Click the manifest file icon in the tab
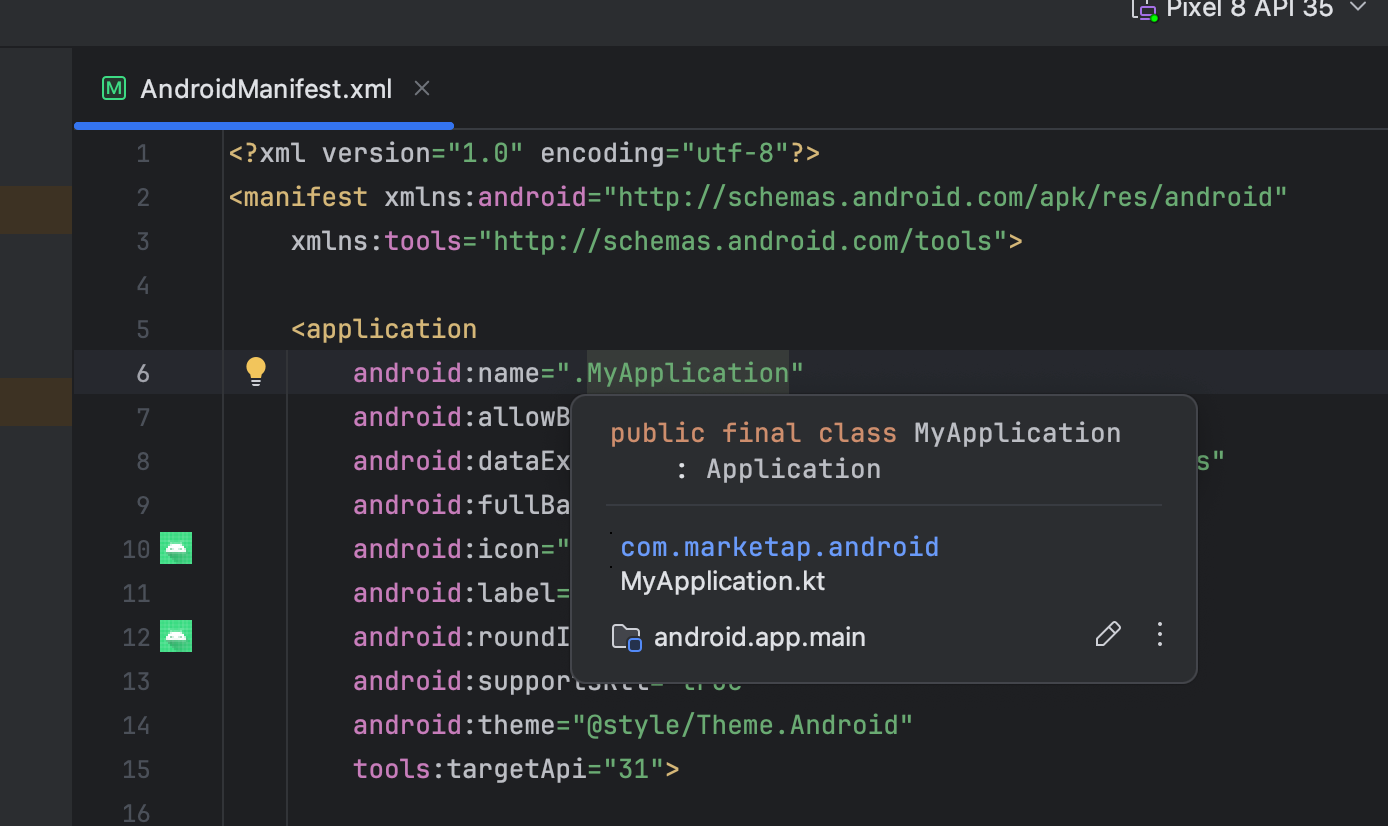Viewport: 1388px width, 826px height. pos(115,89)
